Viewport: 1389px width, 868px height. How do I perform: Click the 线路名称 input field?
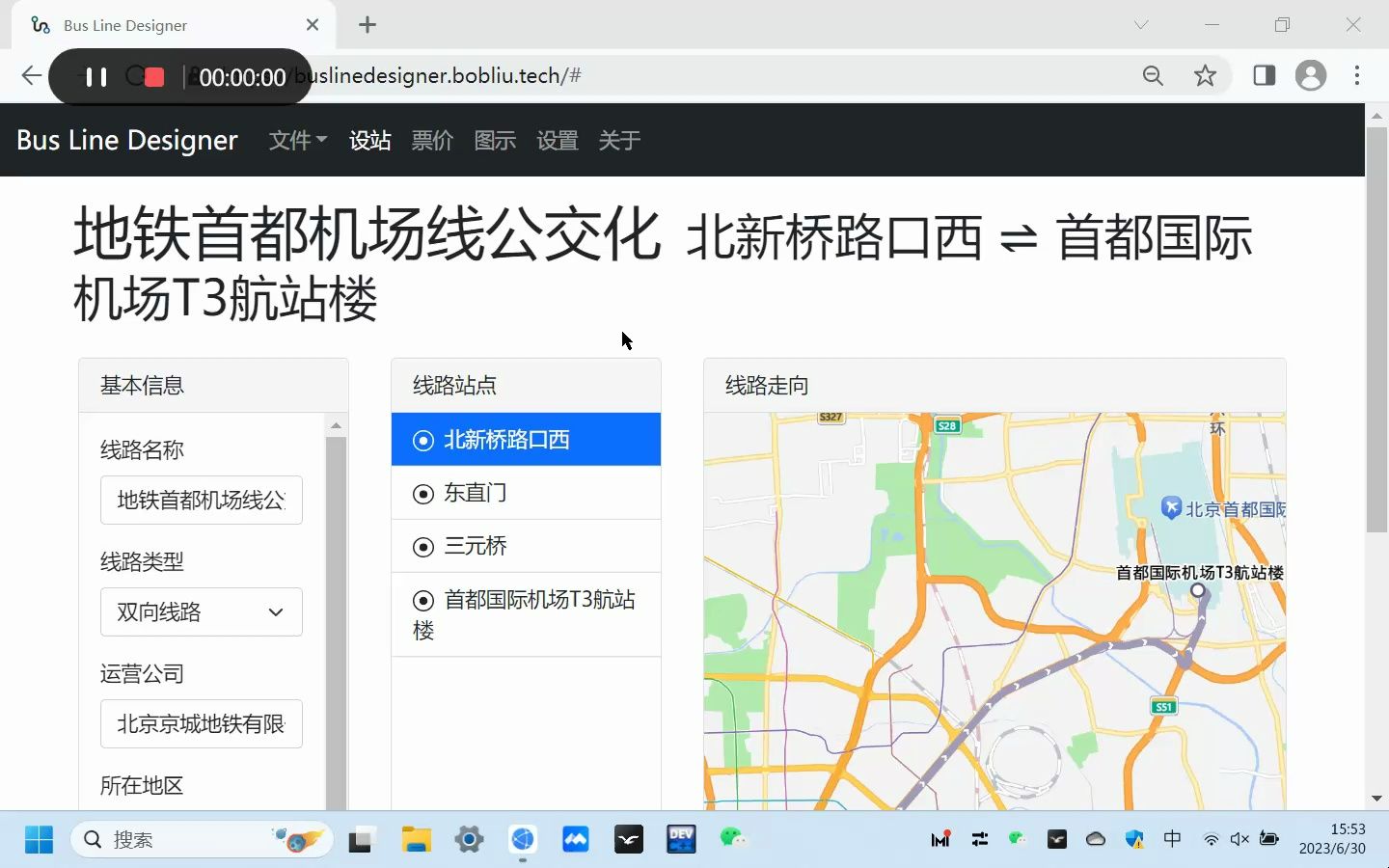click(x=202, y=500)
